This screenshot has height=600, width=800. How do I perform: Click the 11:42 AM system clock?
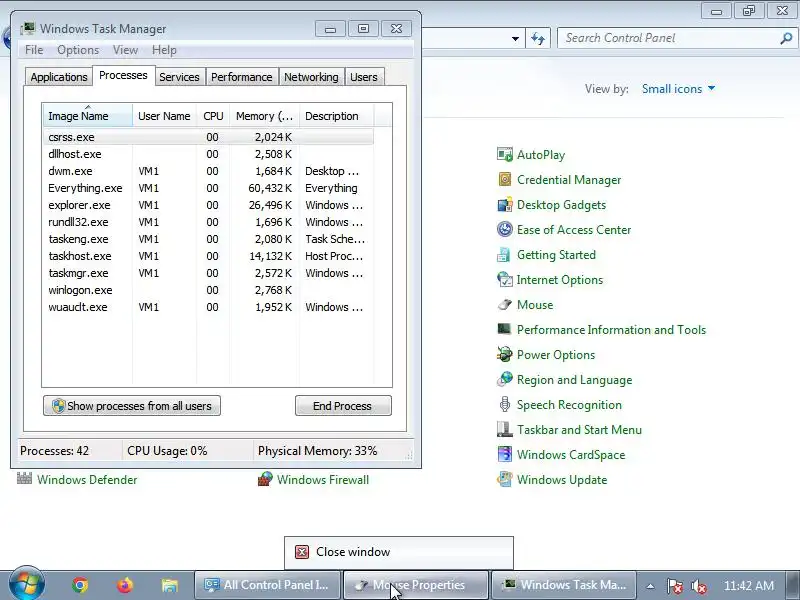coord(748,585)
